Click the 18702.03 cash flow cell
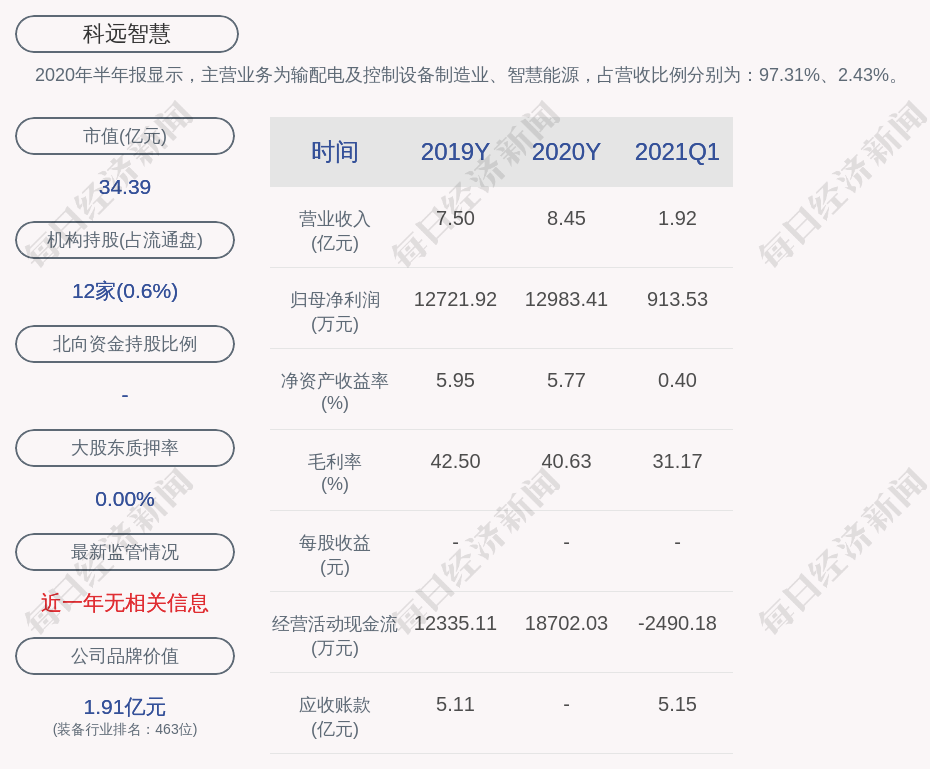Viewport: 930px width, 769px height. point(566,623)
